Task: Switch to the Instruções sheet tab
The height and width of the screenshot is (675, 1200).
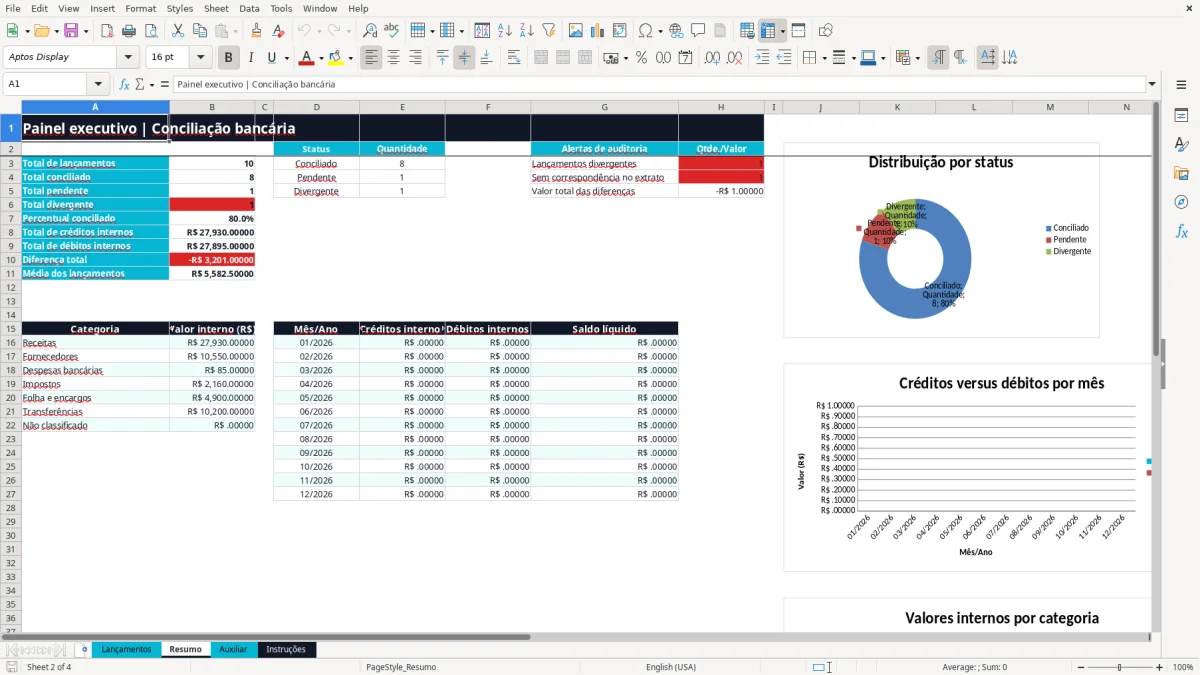Action: pyautogui.click(x=286, y=649)
